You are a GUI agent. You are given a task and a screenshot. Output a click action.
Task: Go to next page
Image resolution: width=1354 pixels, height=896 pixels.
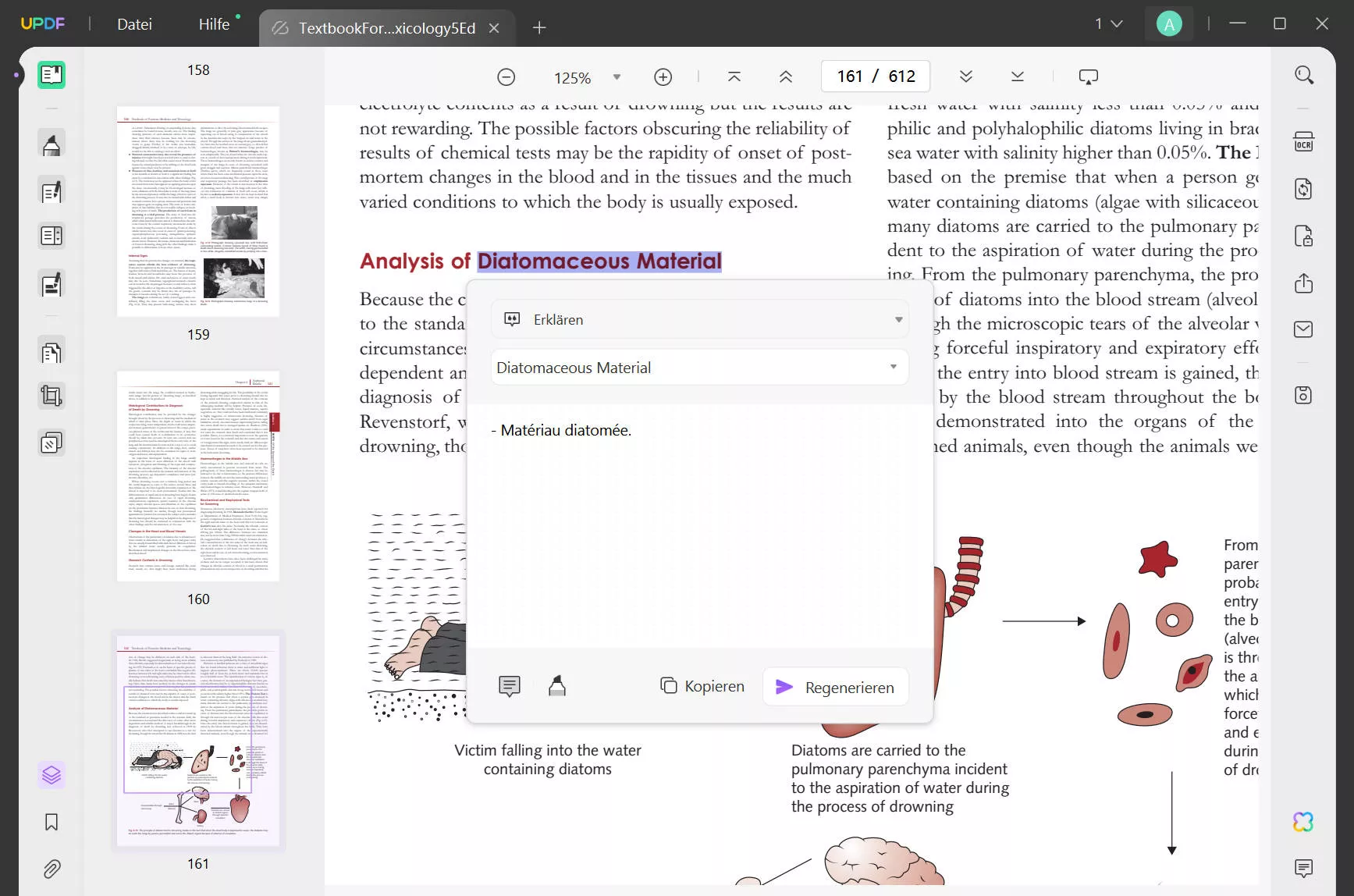[x=966, y=76]
